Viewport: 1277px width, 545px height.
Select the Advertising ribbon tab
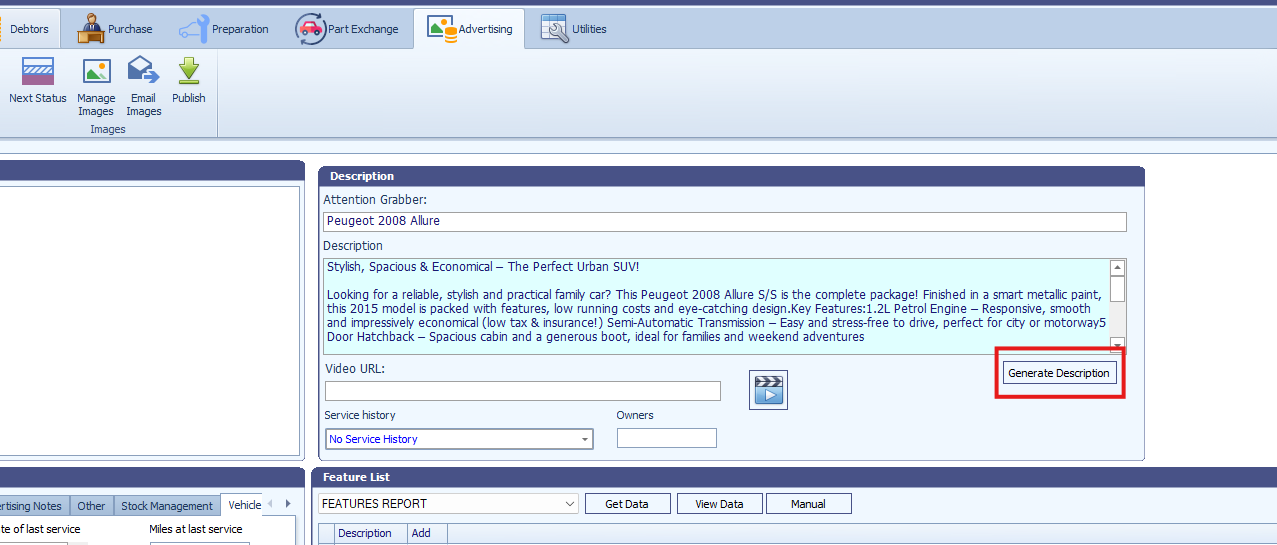click(x=470, y=29)
